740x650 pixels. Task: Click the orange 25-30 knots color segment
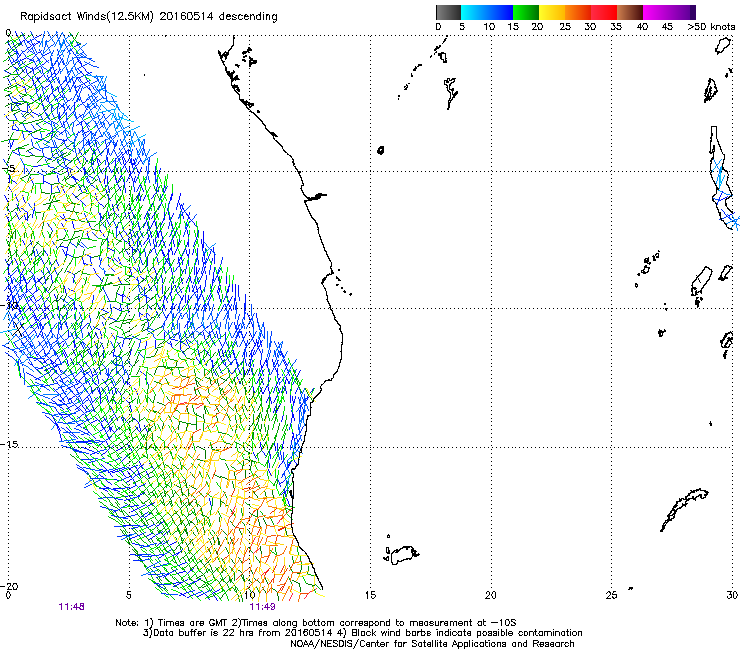click(578, 12)
